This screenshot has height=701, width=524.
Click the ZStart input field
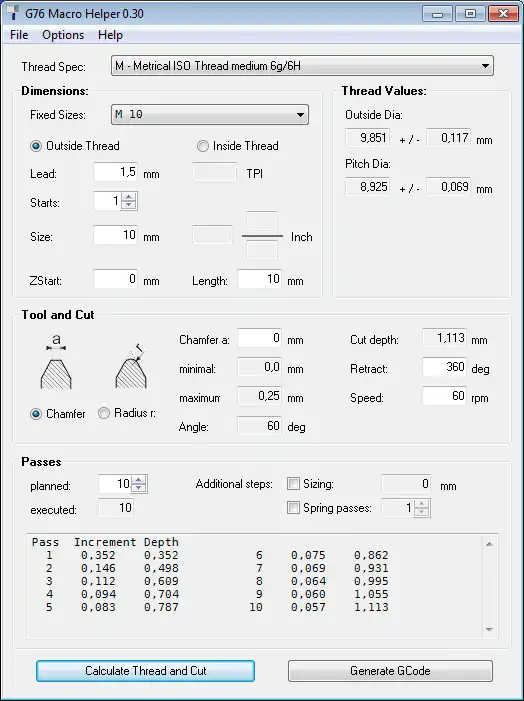(115, 279)
